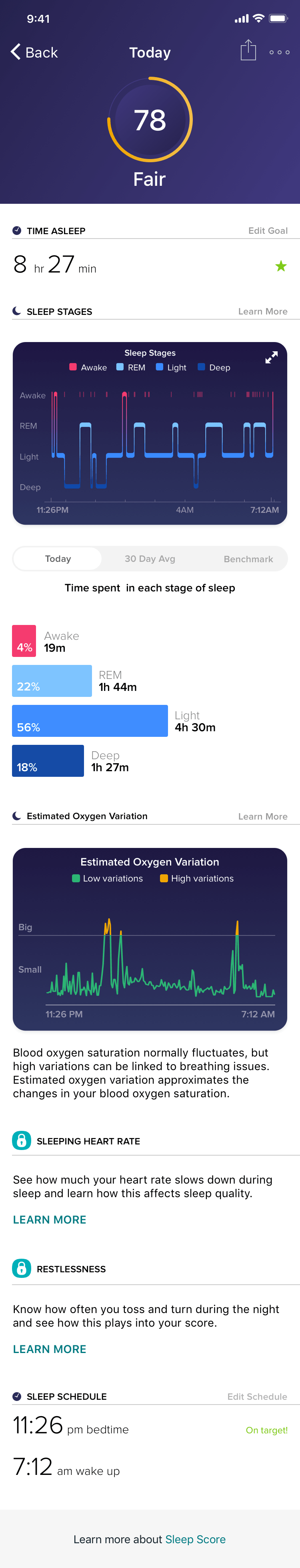Screen dimensions: 300x1568
Task: Tap the lock icon beside Sleeping Heart Rate
Action: (21, 1140)
